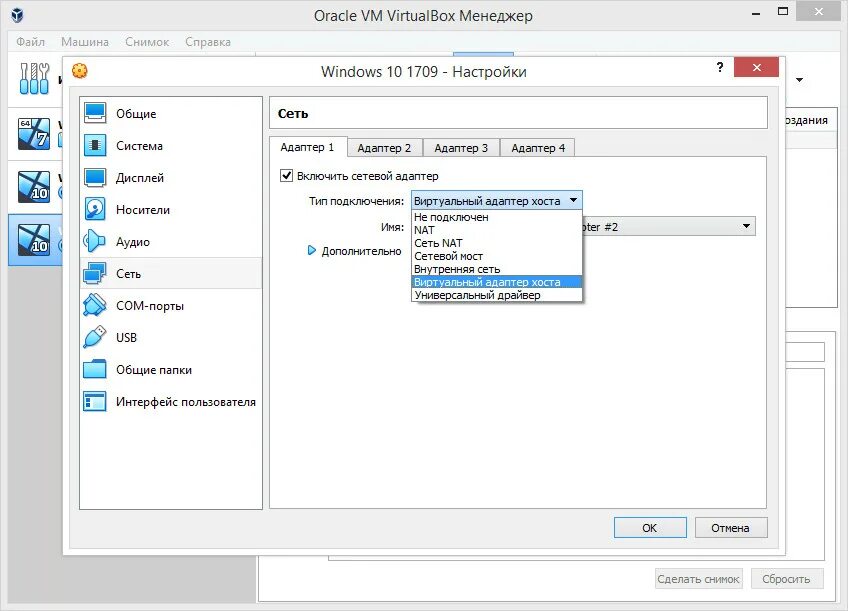Select the middle Windows 10 VM icon

click(x=34, y=187)
